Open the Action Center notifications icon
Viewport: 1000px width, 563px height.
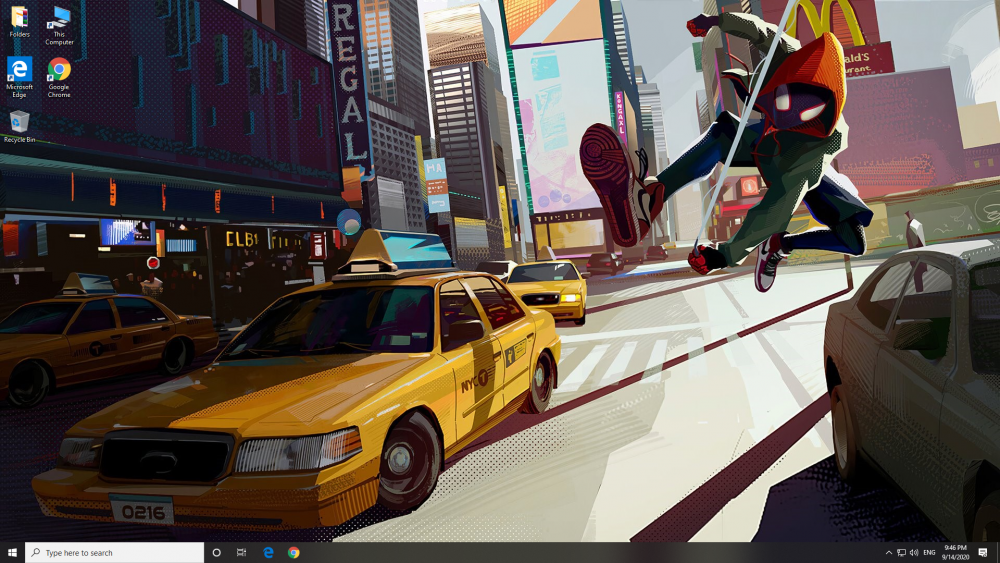pos(983,552)
